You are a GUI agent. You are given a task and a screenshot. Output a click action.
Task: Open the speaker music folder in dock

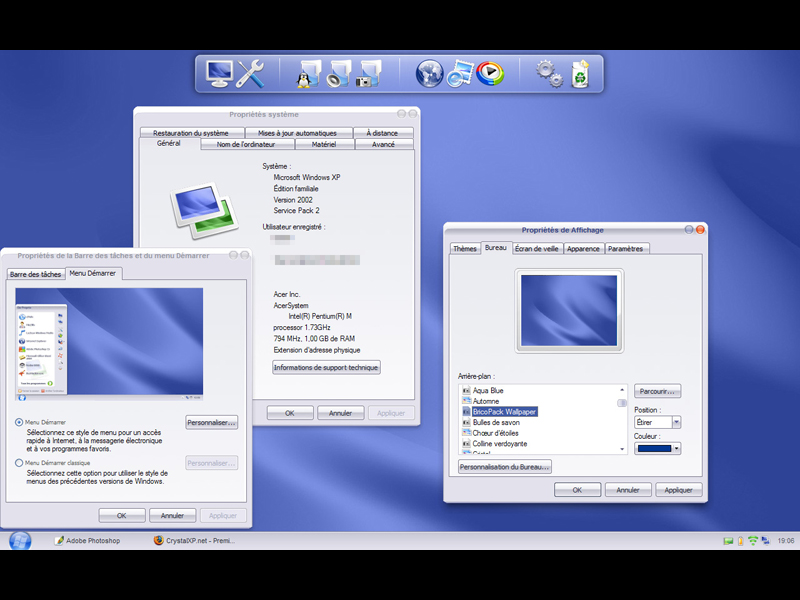pos(338,74)
